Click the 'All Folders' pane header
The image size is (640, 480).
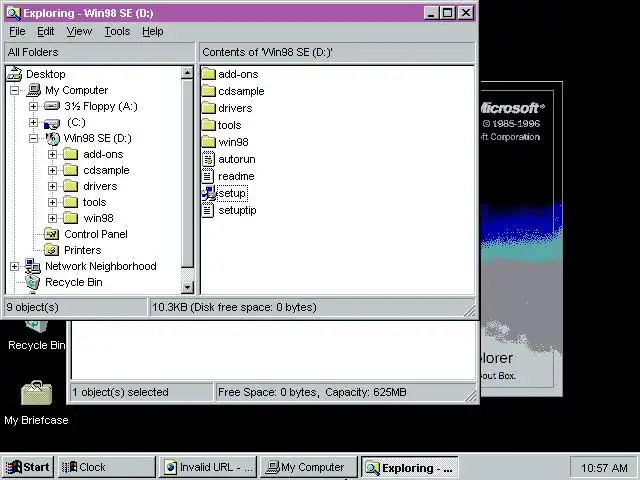point(99,52)
